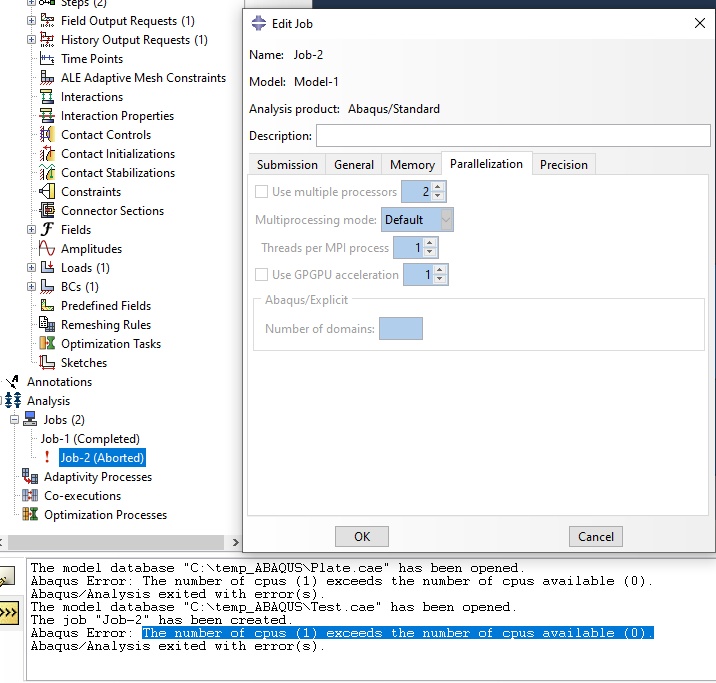
Task: Decrease Threads per MPI process value
Action: click(x=430, y=252)
